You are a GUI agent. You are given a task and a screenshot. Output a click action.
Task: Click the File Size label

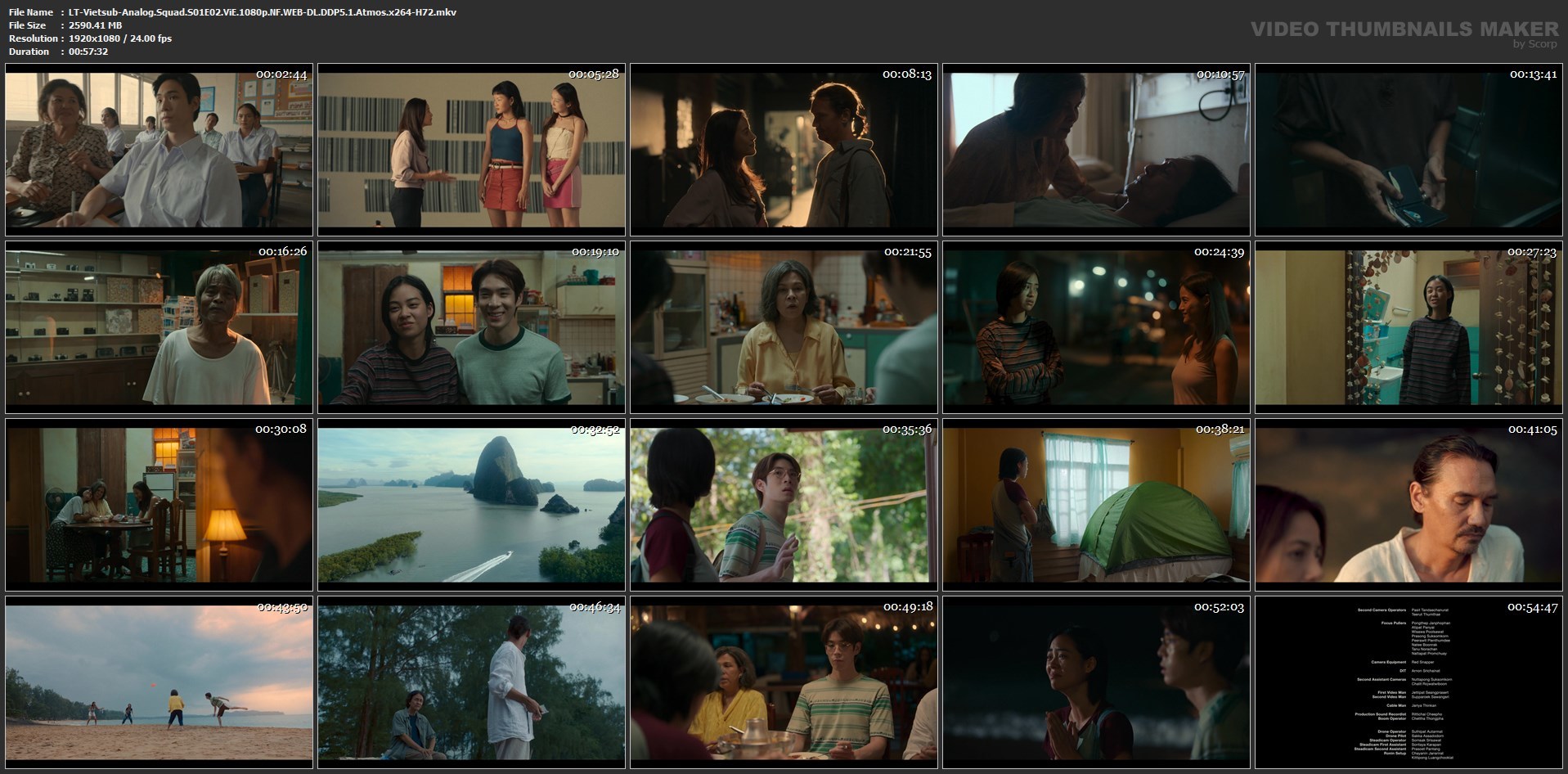(28, 25)
